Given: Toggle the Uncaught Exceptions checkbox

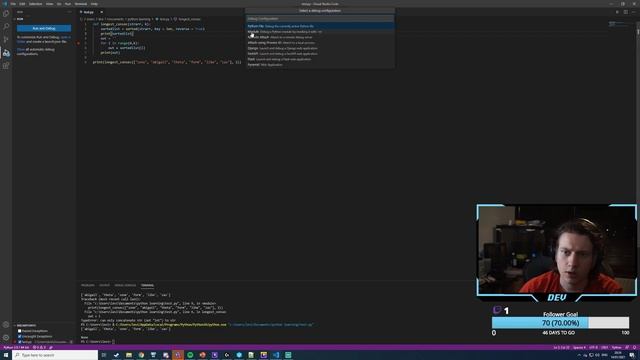Looking at the screenshot, I should click(x=20, y=336).
